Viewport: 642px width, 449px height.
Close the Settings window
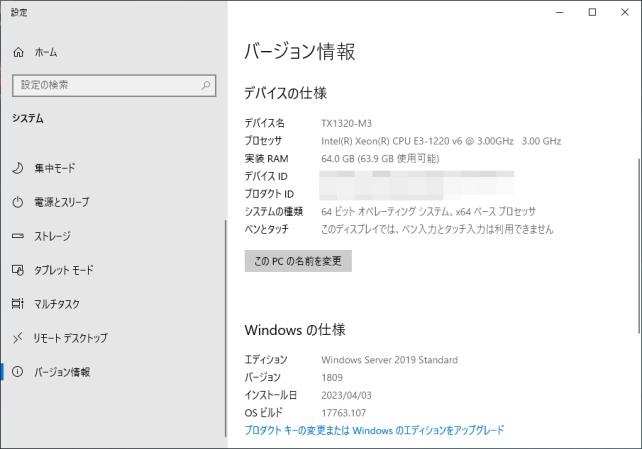click(625, 13)
